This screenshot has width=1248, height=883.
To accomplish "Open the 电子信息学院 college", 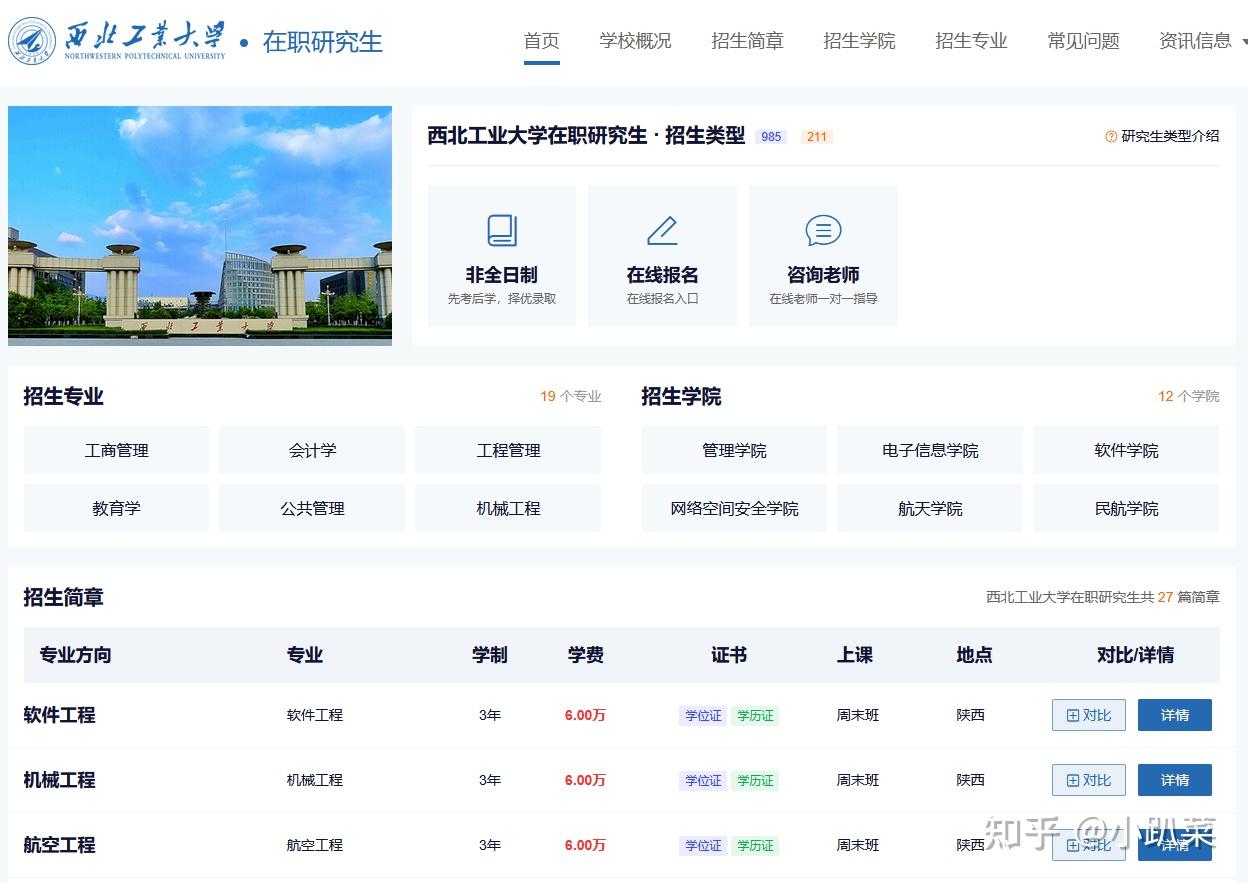I will click(930, 451).
